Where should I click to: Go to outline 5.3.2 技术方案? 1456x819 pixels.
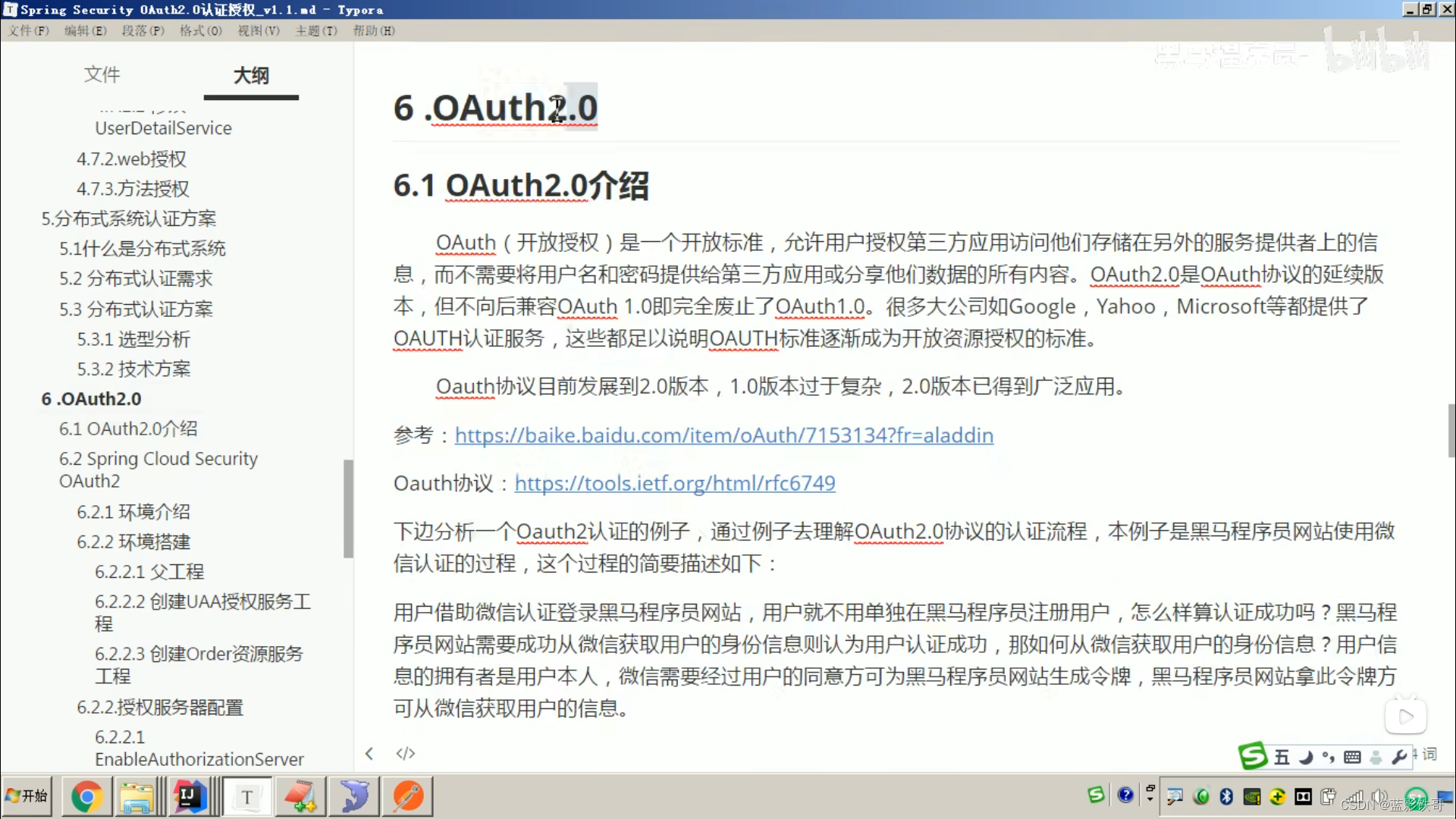pos(133,369)
